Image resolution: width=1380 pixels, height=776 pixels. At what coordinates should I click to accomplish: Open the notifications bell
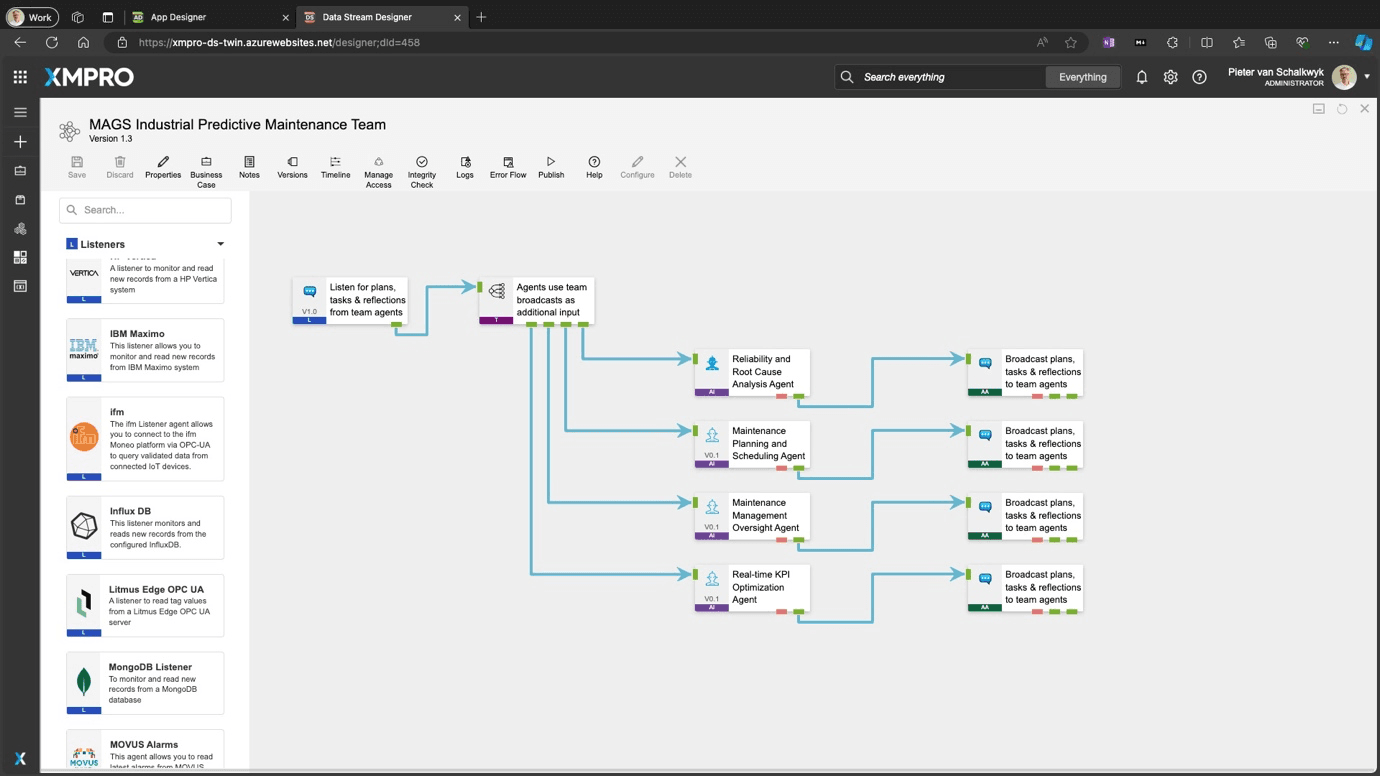pyautogui.click(x=1141, y=77)
